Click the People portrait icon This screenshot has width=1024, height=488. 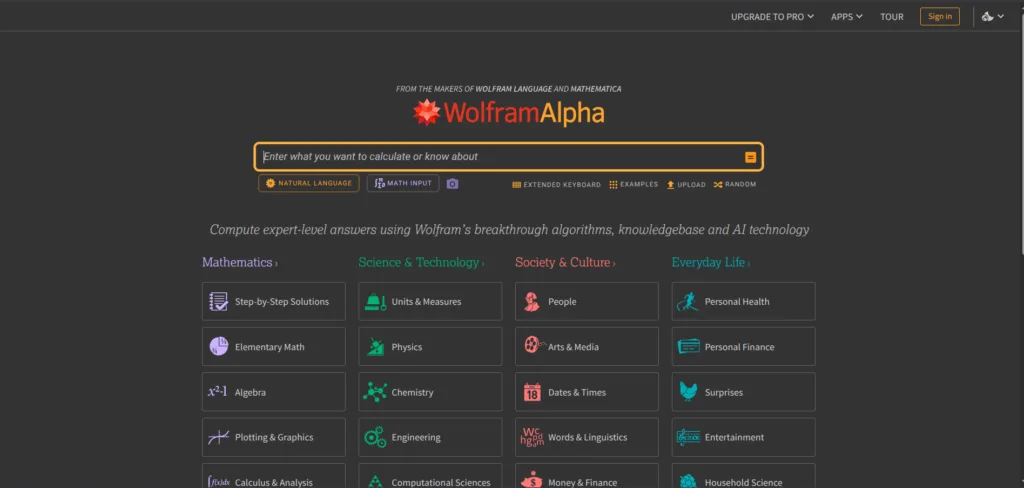click(x=532, y=302)
